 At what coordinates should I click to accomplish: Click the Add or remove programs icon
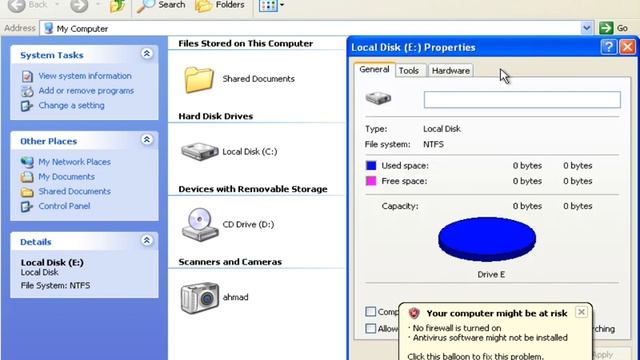[27, 91]
